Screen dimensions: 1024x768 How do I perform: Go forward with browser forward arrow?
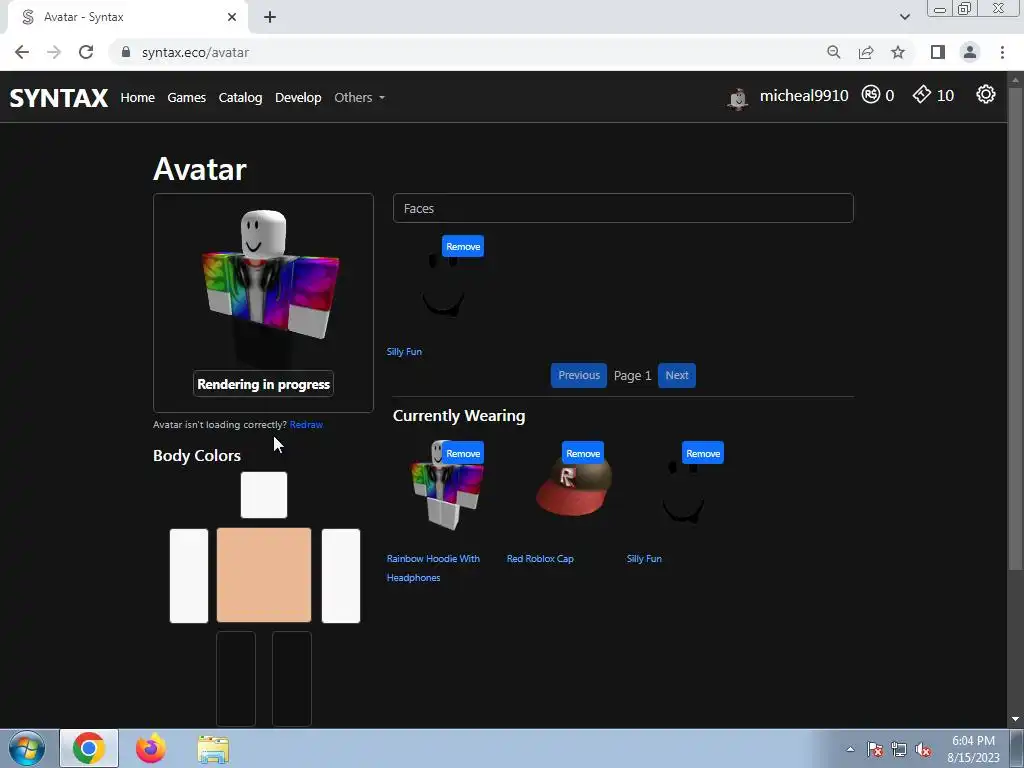coord(54,52)
